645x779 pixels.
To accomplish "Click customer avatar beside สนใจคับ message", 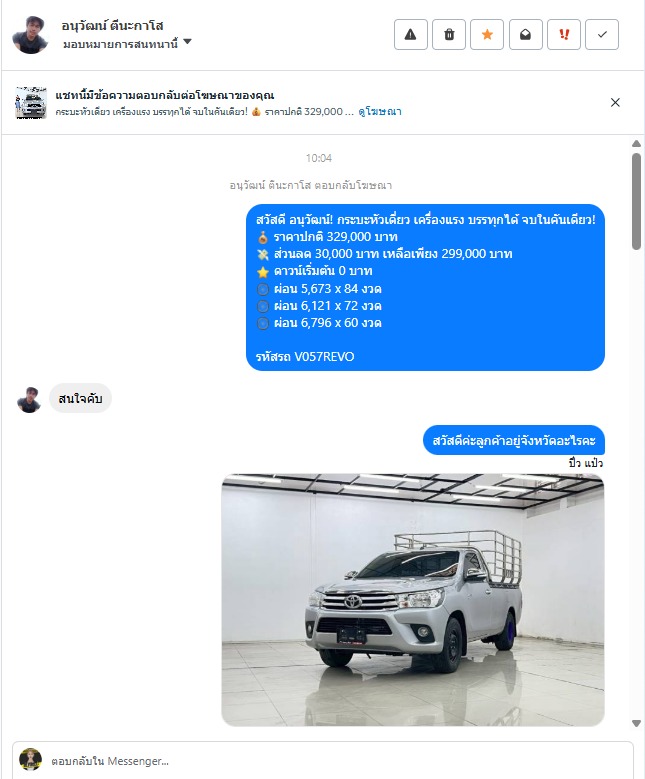I will pos(29,399).
